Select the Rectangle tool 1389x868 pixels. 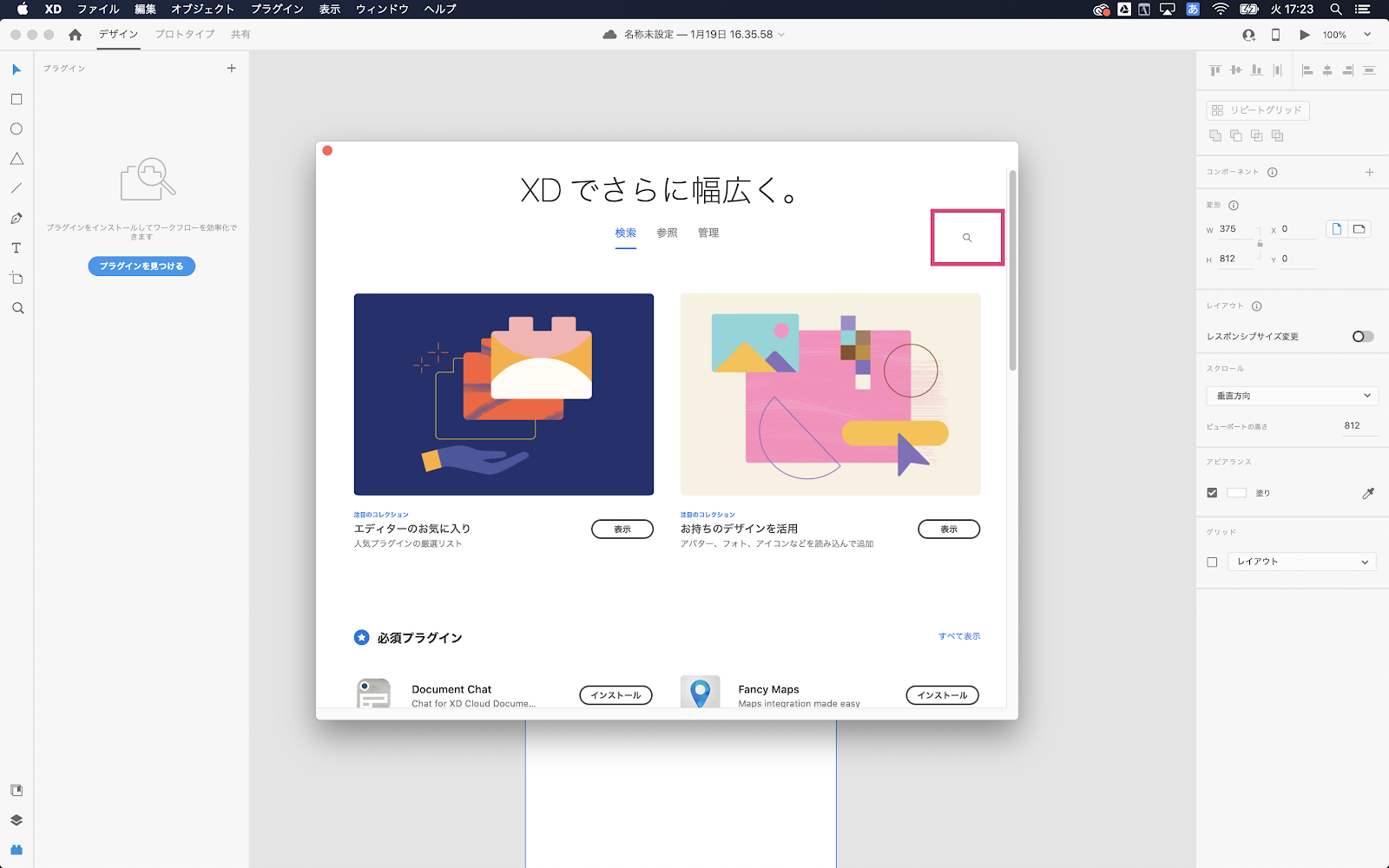[x=16, y=100]
